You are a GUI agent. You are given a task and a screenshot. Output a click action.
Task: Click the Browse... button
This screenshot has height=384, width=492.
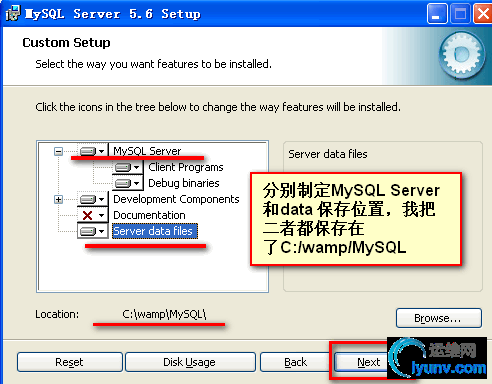[439, 318]
